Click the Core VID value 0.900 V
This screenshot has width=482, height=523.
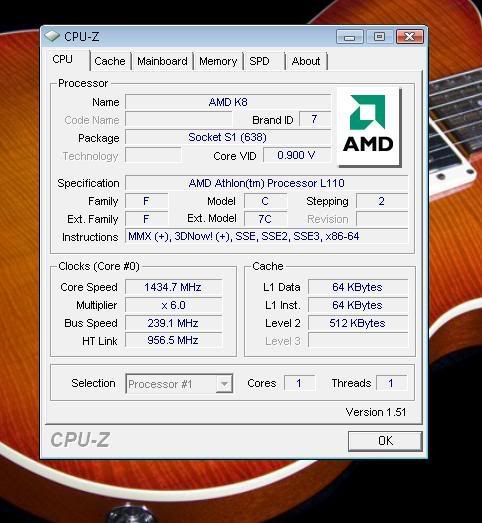coord(297,155)
